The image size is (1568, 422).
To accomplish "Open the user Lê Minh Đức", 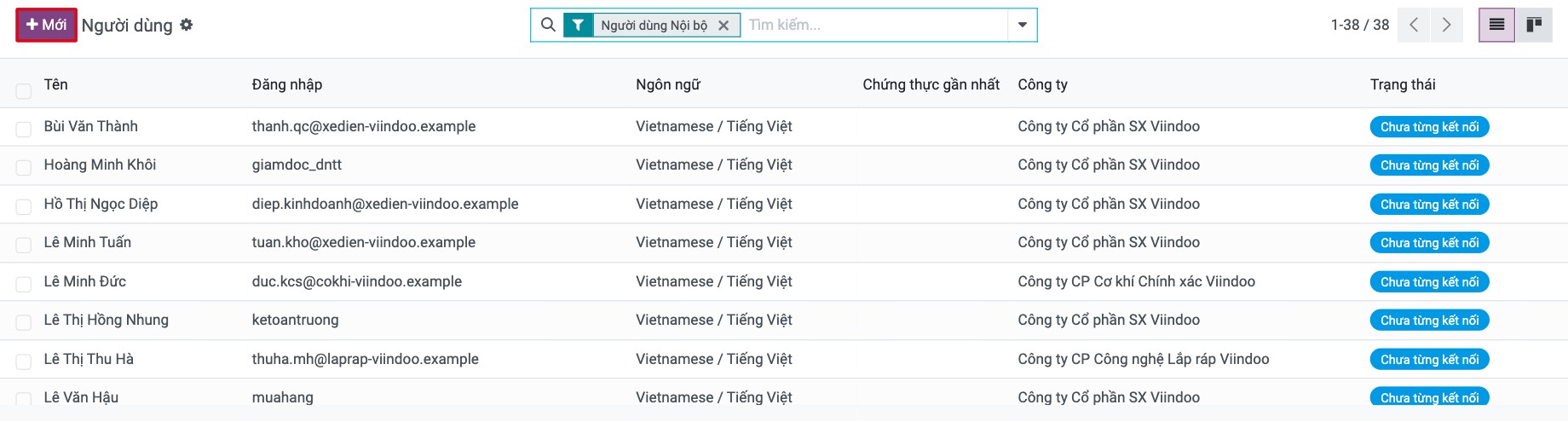I will (85, 281).
